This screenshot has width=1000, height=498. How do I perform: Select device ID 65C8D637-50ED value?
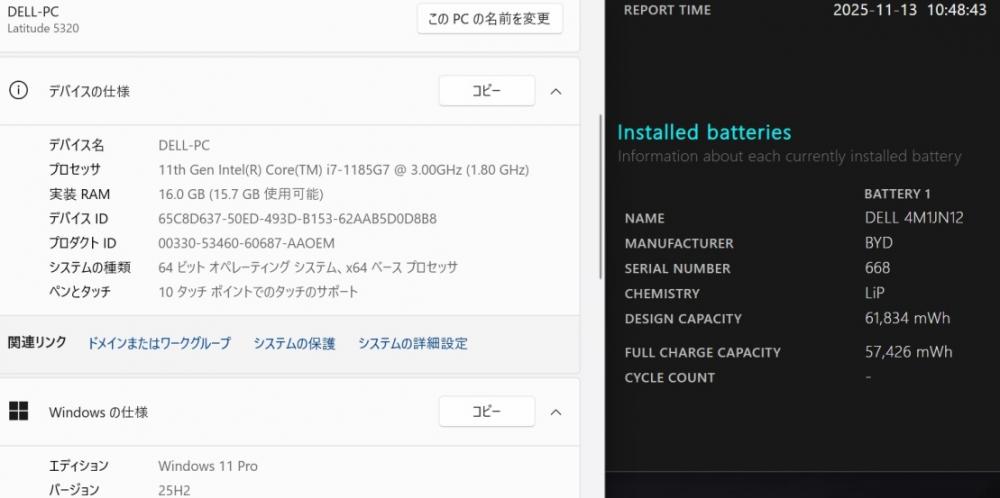click(x=297, y=219)
